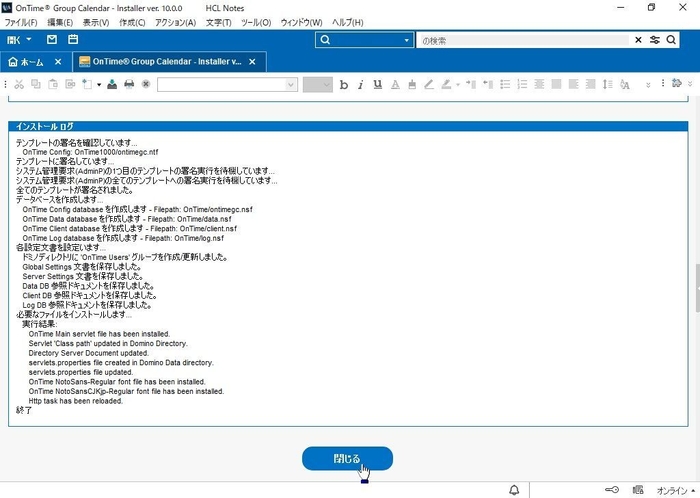Click the Print toolbar icon

tap(129, 84)
